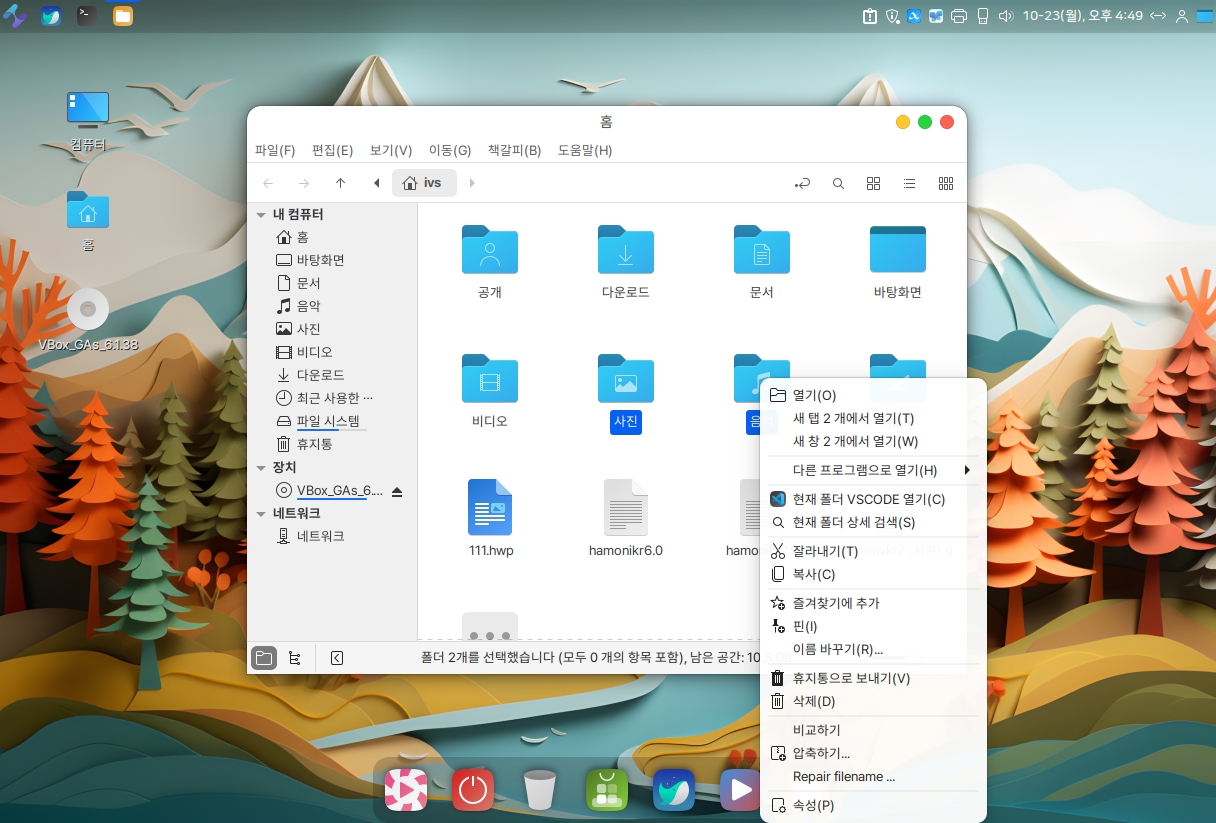Open 파일 시스템 in the sidebar
Image resolution: width=1216 pixels, height=823 pixels.
pyautogui.click(x=327, y=421)
